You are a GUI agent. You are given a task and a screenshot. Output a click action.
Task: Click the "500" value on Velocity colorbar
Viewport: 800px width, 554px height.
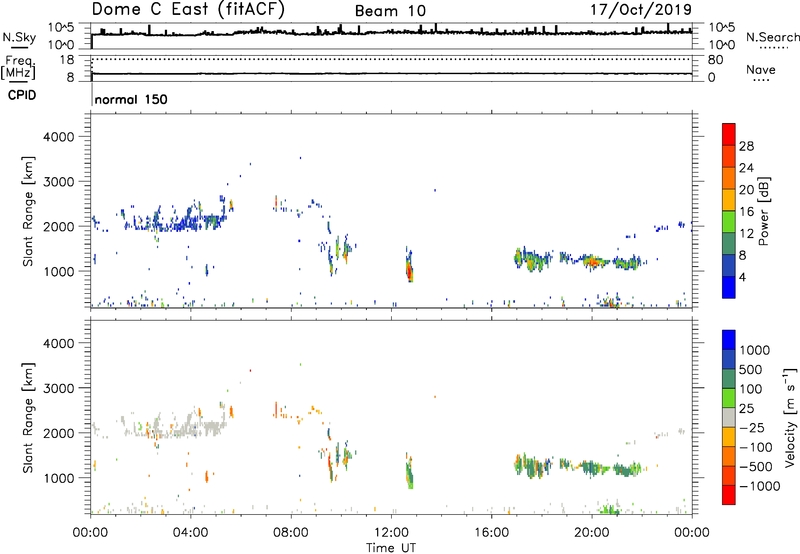click(750, 369)
